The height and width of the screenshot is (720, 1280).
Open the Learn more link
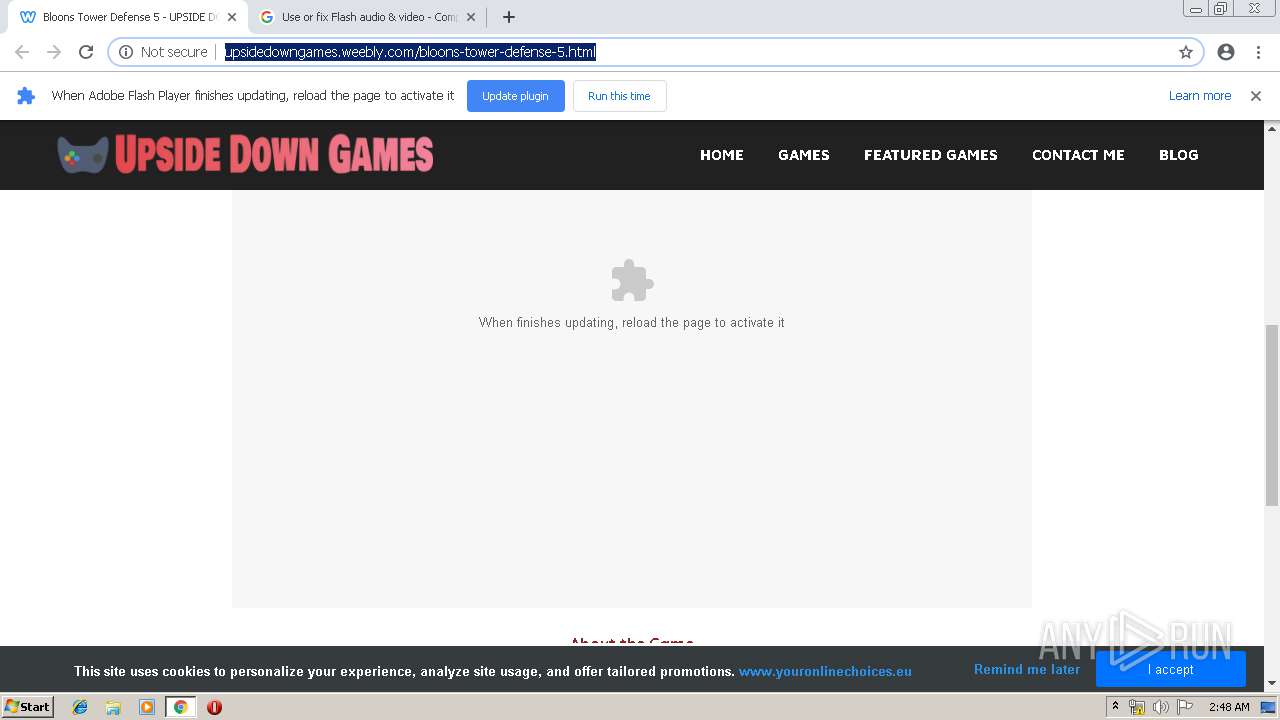point(1200,96)
